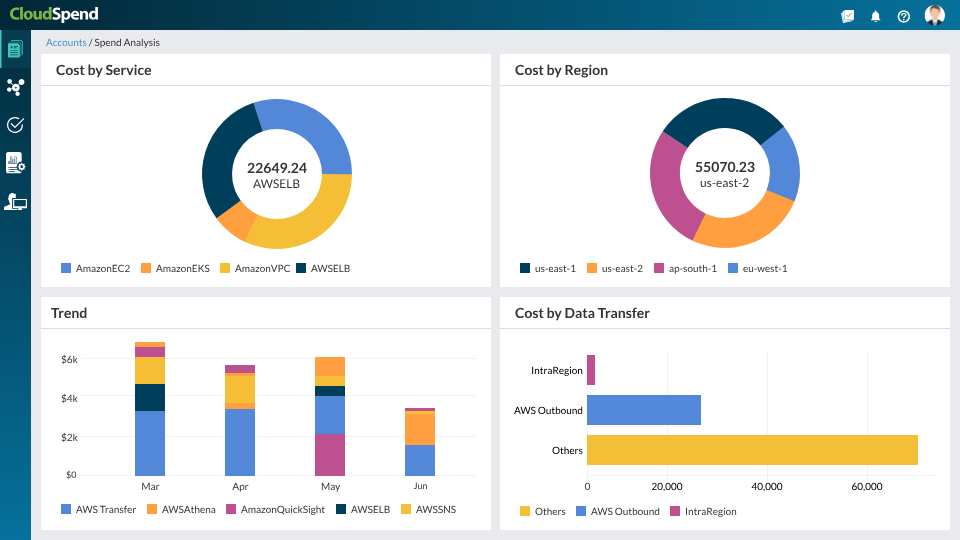Screen dimensions: 960x540
Task: Toggle the ap-south-1 region legend item
Action: pyautogui.click(x=685, y=268)
